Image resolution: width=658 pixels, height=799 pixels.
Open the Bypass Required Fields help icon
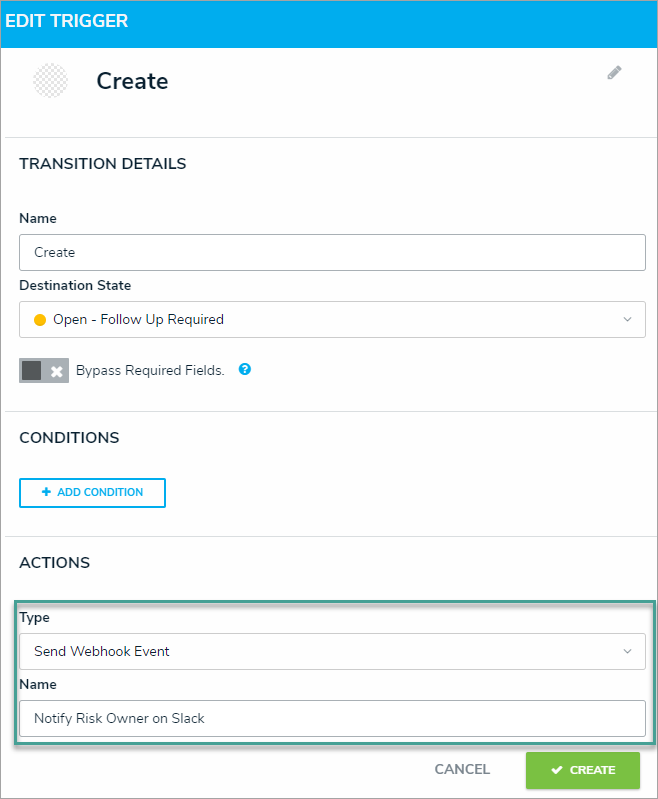click(245, 369)
